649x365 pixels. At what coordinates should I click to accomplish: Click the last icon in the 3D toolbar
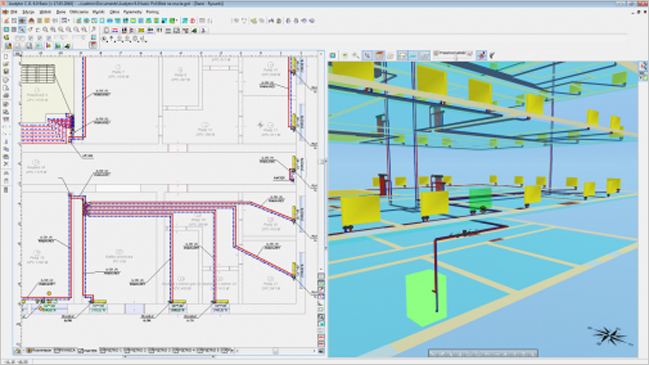tap(493, 55)
